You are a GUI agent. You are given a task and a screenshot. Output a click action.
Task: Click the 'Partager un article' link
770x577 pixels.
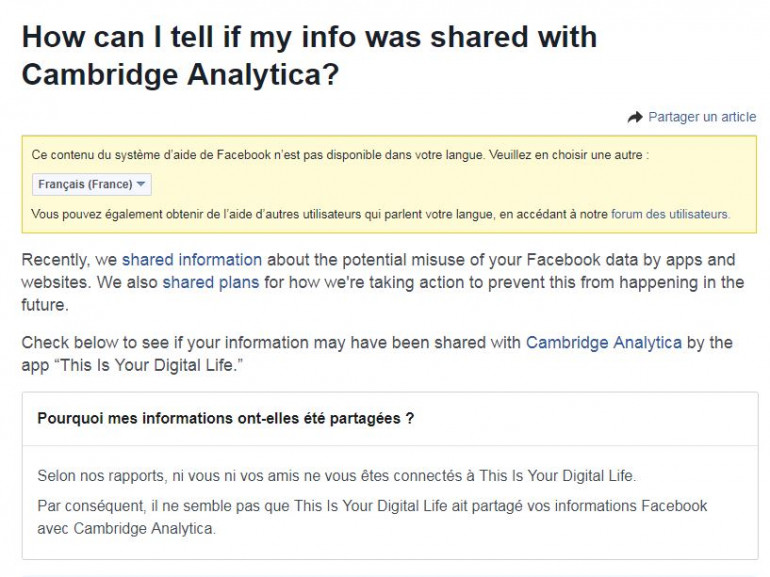coord(702,117)
